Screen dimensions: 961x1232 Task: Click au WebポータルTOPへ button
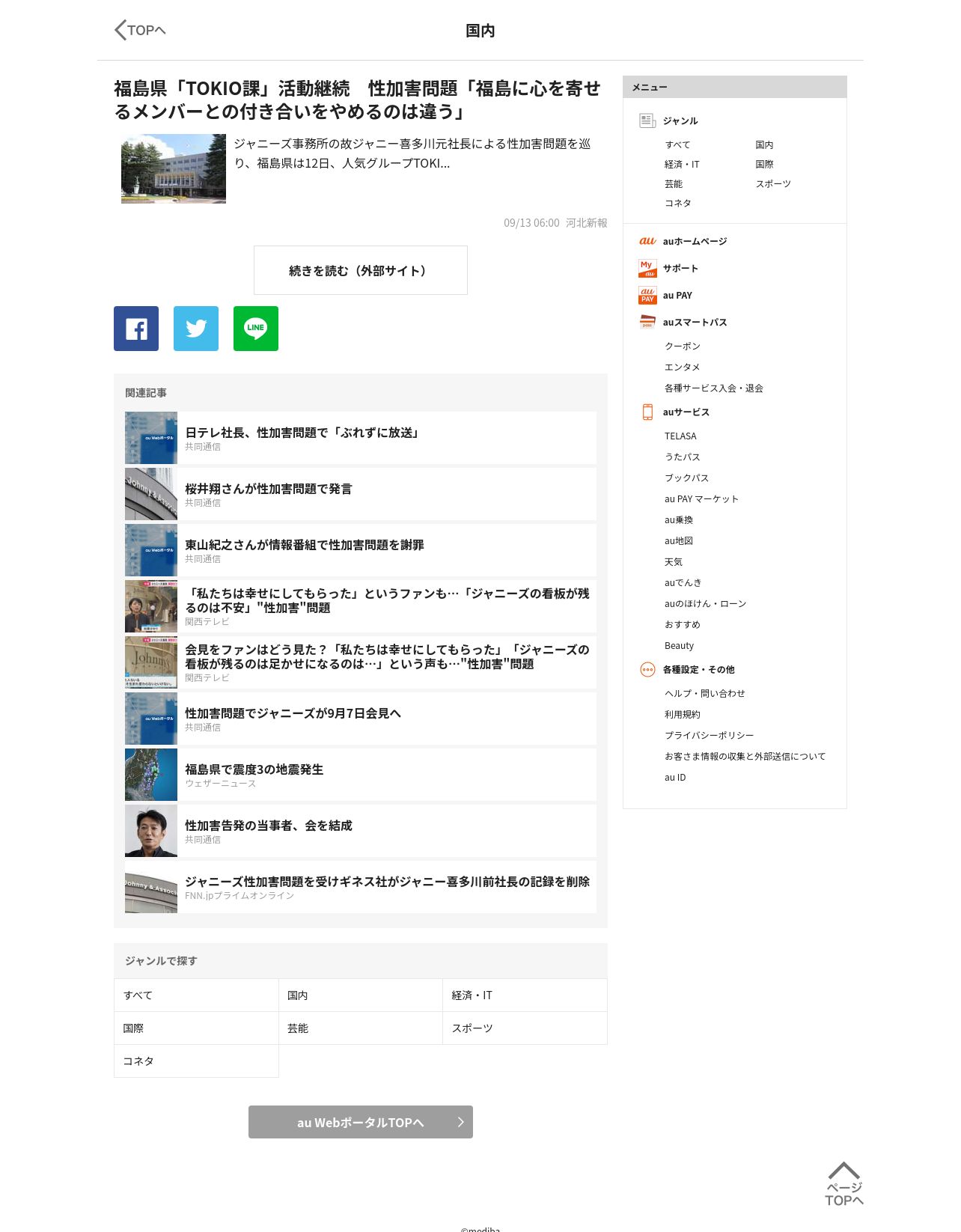coord(361,1122)
